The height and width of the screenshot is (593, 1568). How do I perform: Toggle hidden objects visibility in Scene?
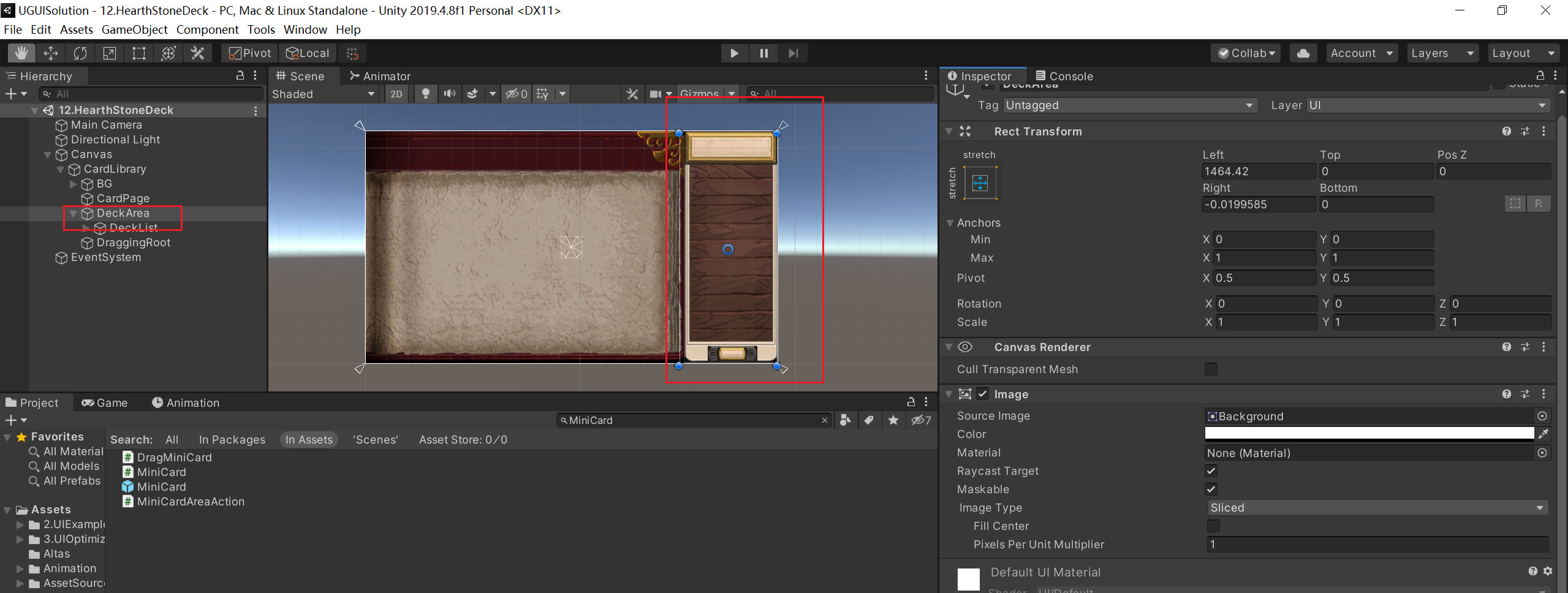pyautogui.click(x=516, y=94)
